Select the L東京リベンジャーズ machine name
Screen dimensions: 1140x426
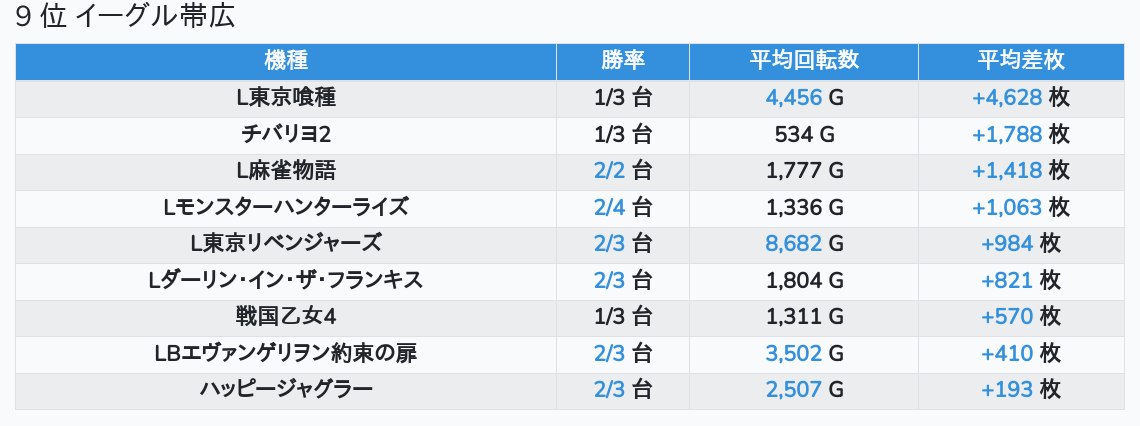click(x=286, y=244)
